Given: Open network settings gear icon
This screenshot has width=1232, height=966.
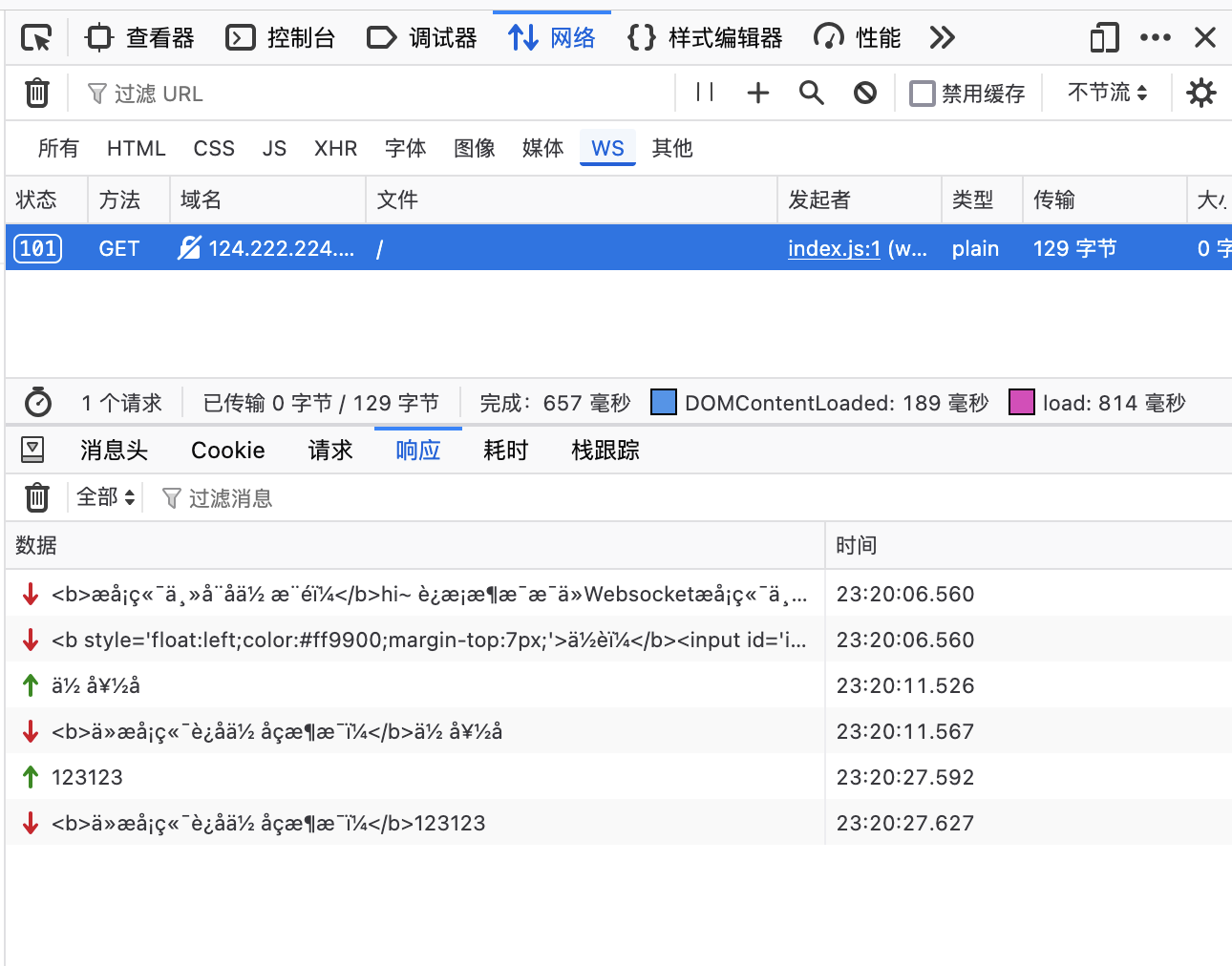Looking at the screenshot, I should pyautogui.click(x=1200, y=93).
